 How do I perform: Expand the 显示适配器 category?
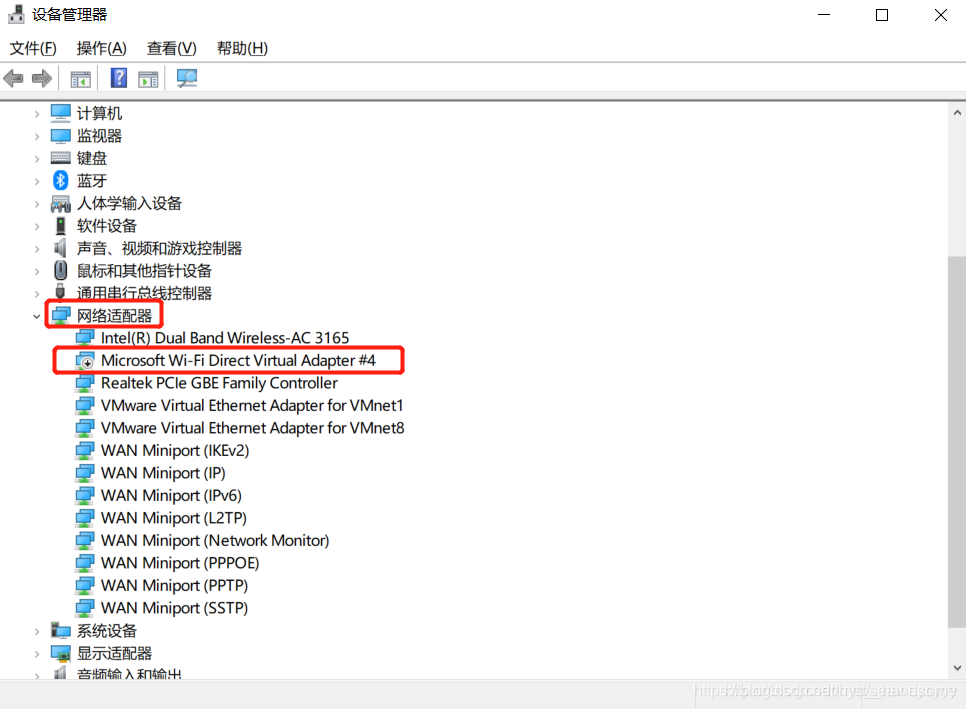pyautogui.click(x=37, y=654)
